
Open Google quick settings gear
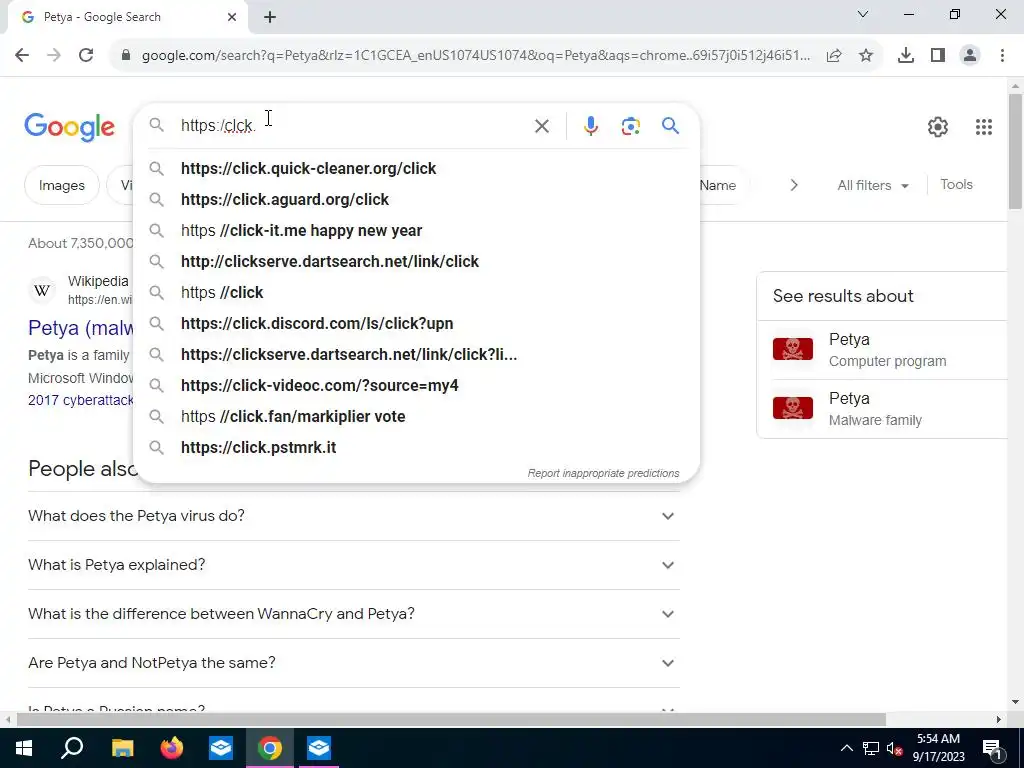coord(937,127)
